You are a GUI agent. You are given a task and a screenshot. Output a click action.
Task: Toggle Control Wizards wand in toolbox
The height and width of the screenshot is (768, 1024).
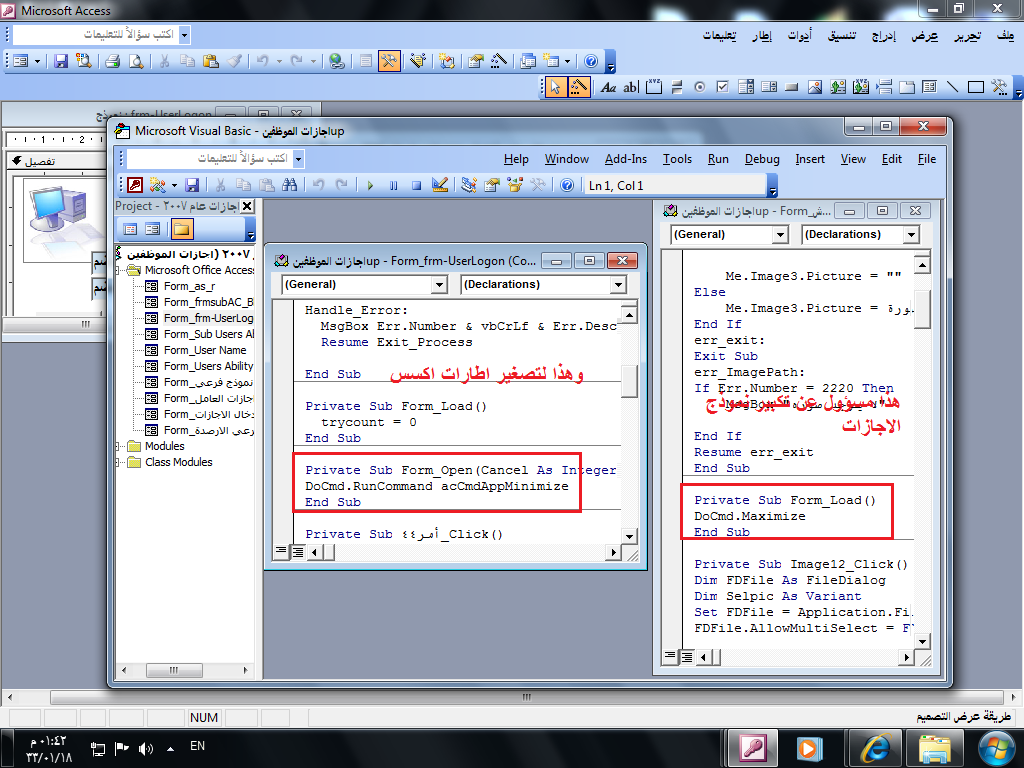pyautogui.click(x=579, y=87)
